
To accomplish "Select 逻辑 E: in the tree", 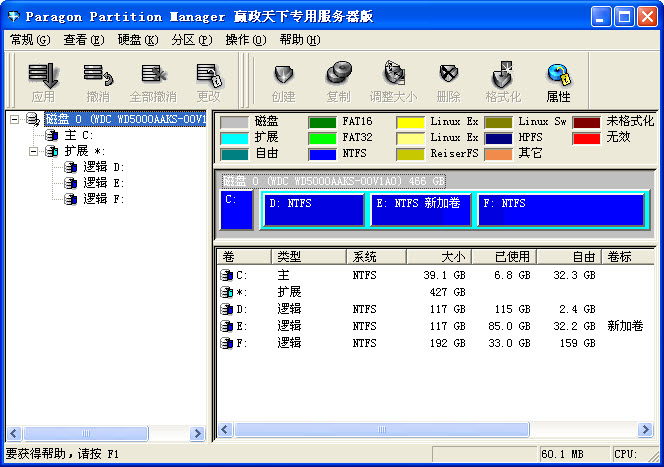I will click(x=103, y=183).
